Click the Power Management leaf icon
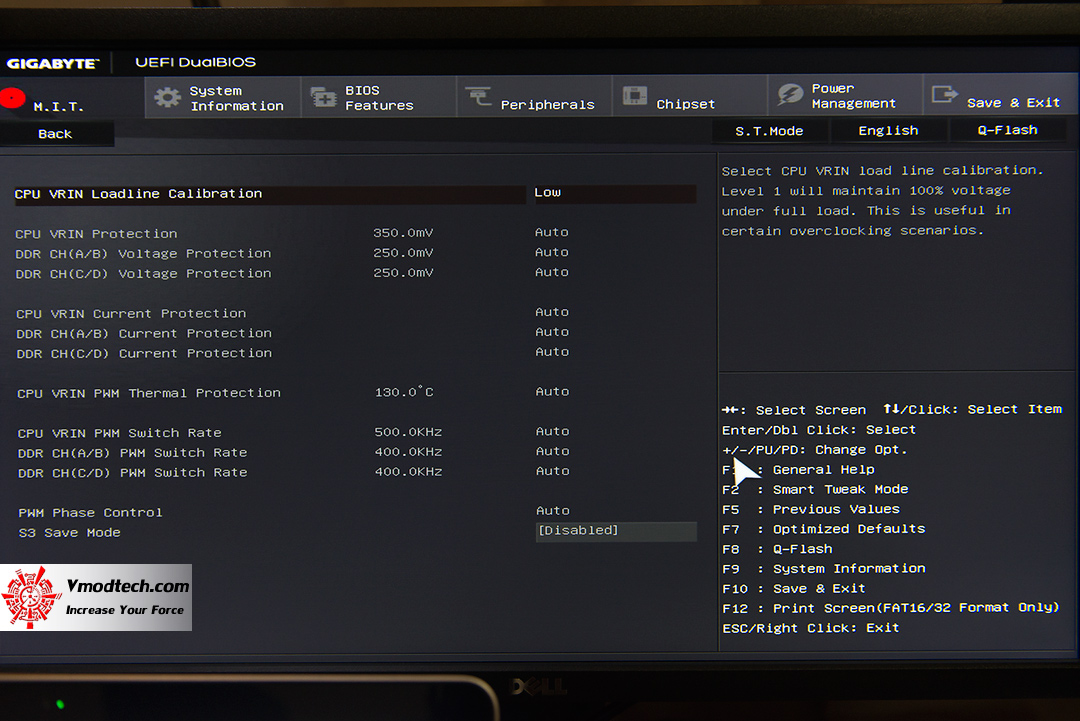Screen dimensions: 1080x721 [790, 94]
